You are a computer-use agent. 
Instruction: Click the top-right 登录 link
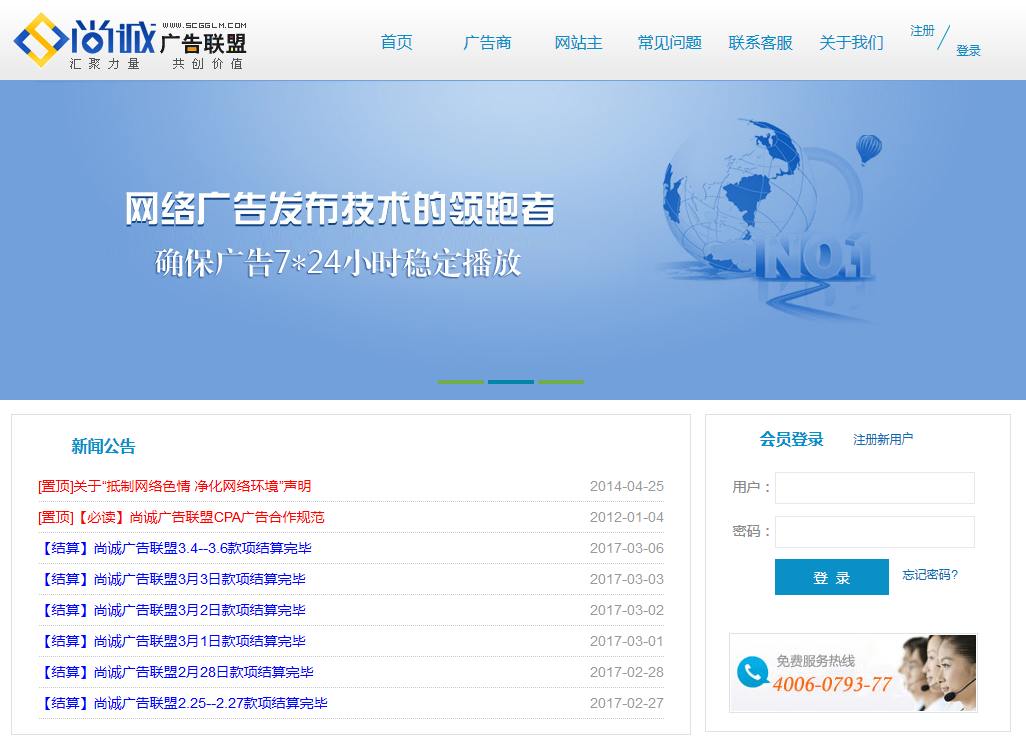pyautogui.click(x=968, y=51)
